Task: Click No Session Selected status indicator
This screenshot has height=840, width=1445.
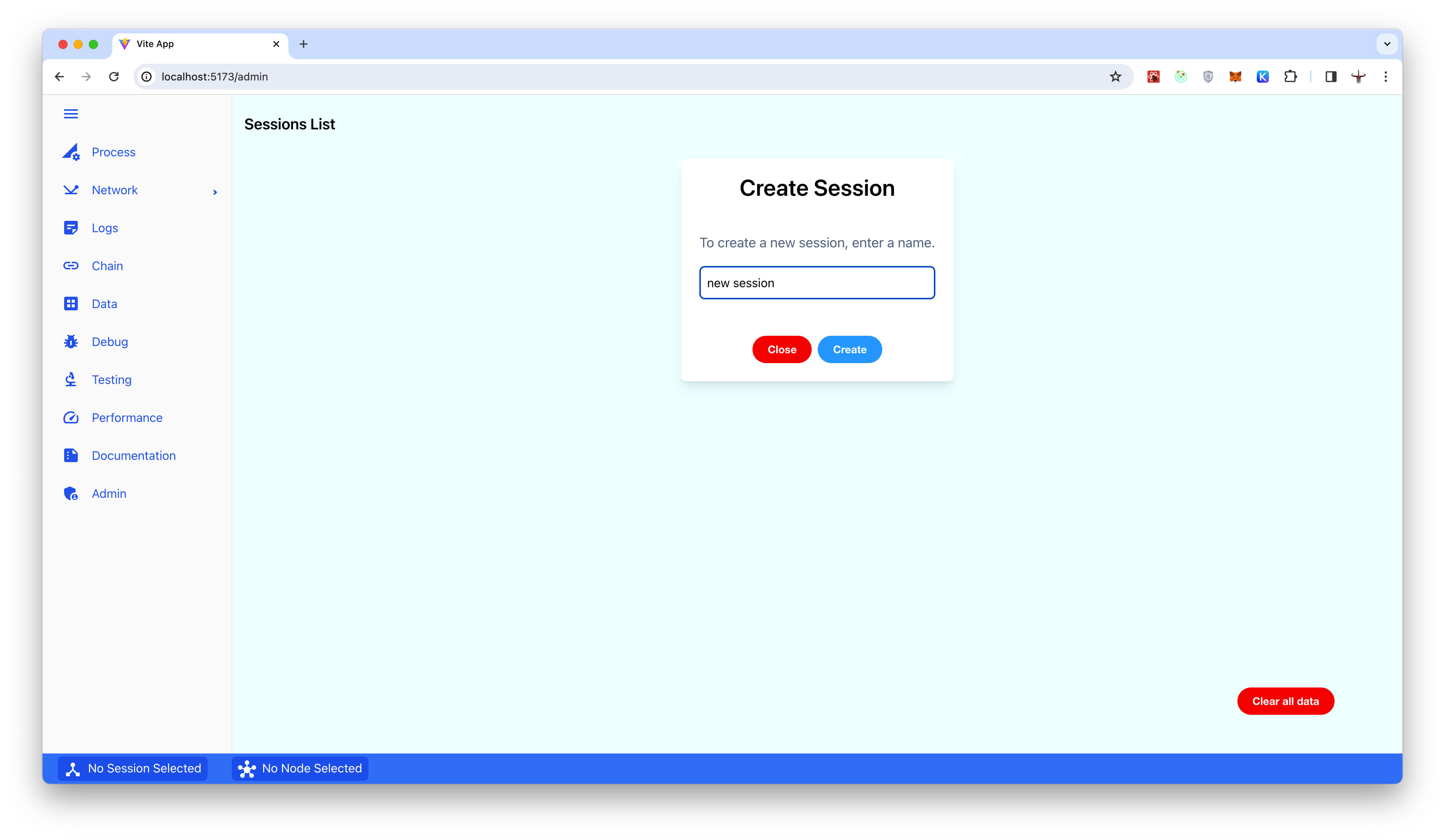Action: click(x=144, y=768)
